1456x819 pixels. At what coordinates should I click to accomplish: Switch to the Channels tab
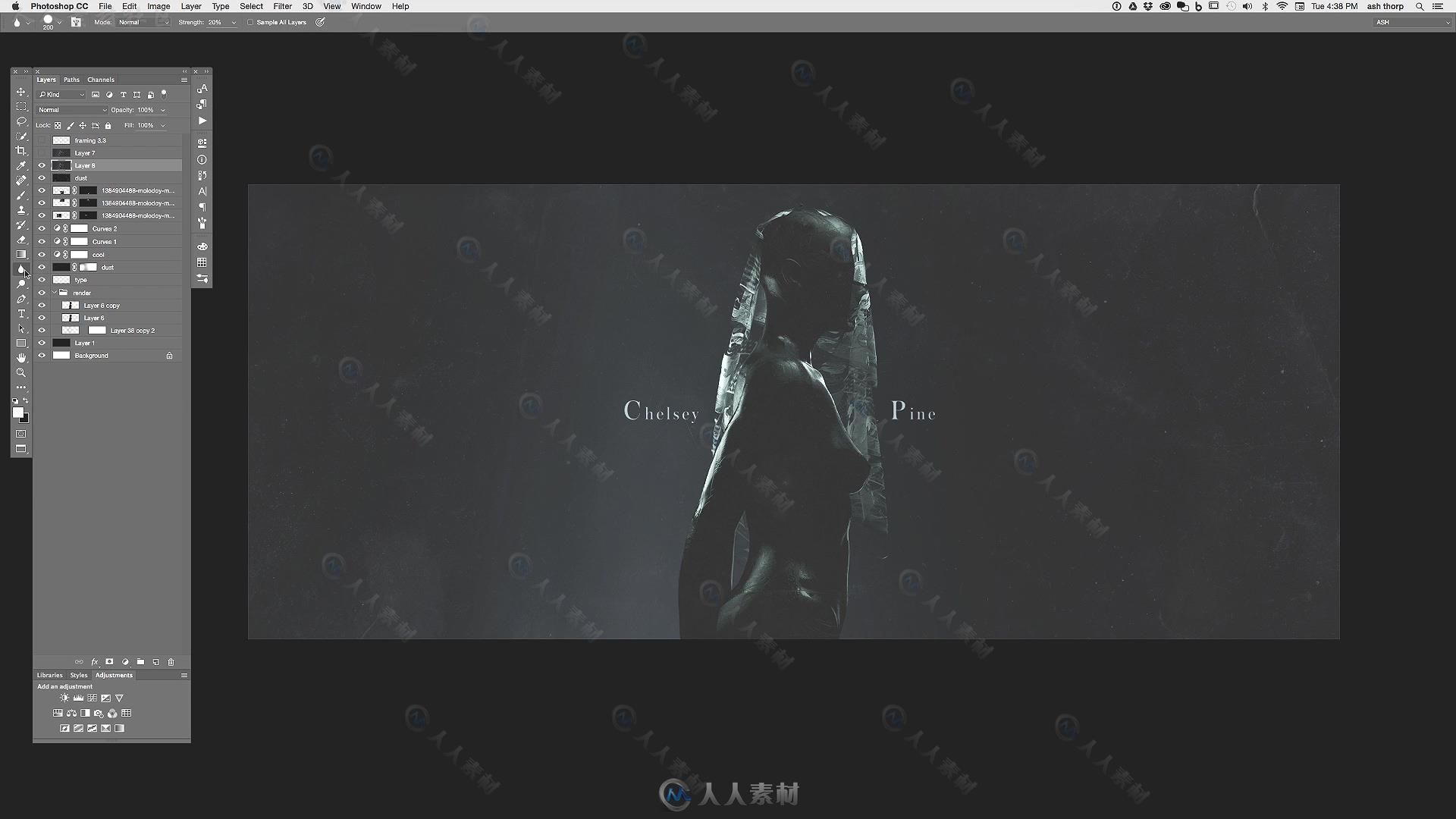pos(100,79)
